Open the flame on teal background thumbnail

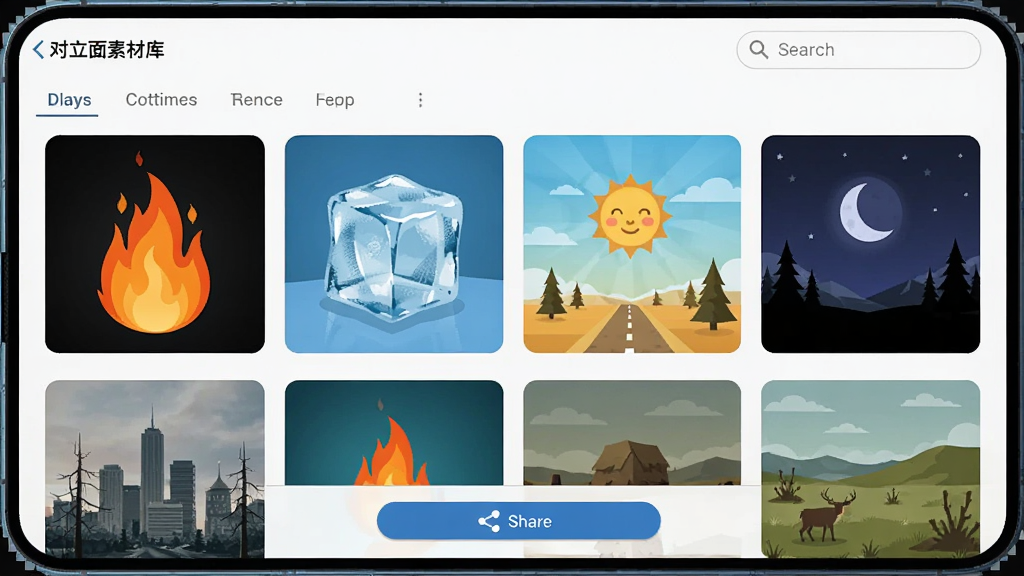[394, 433]
